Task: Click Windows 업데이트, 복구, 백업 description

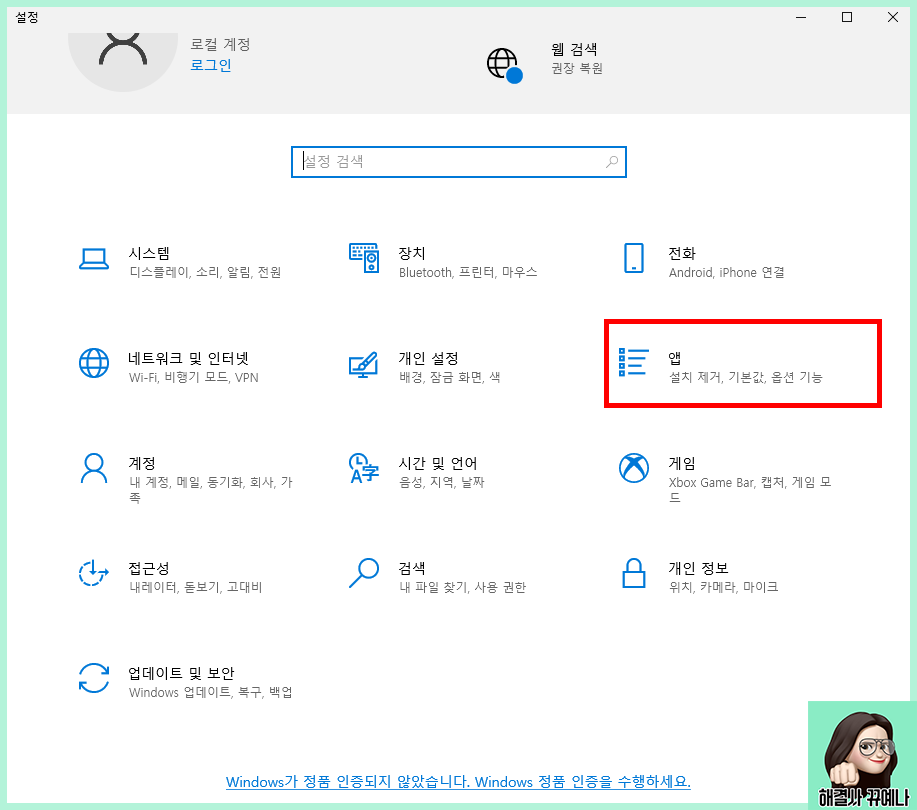Action: pyautogui.click(x=211, y=692)
